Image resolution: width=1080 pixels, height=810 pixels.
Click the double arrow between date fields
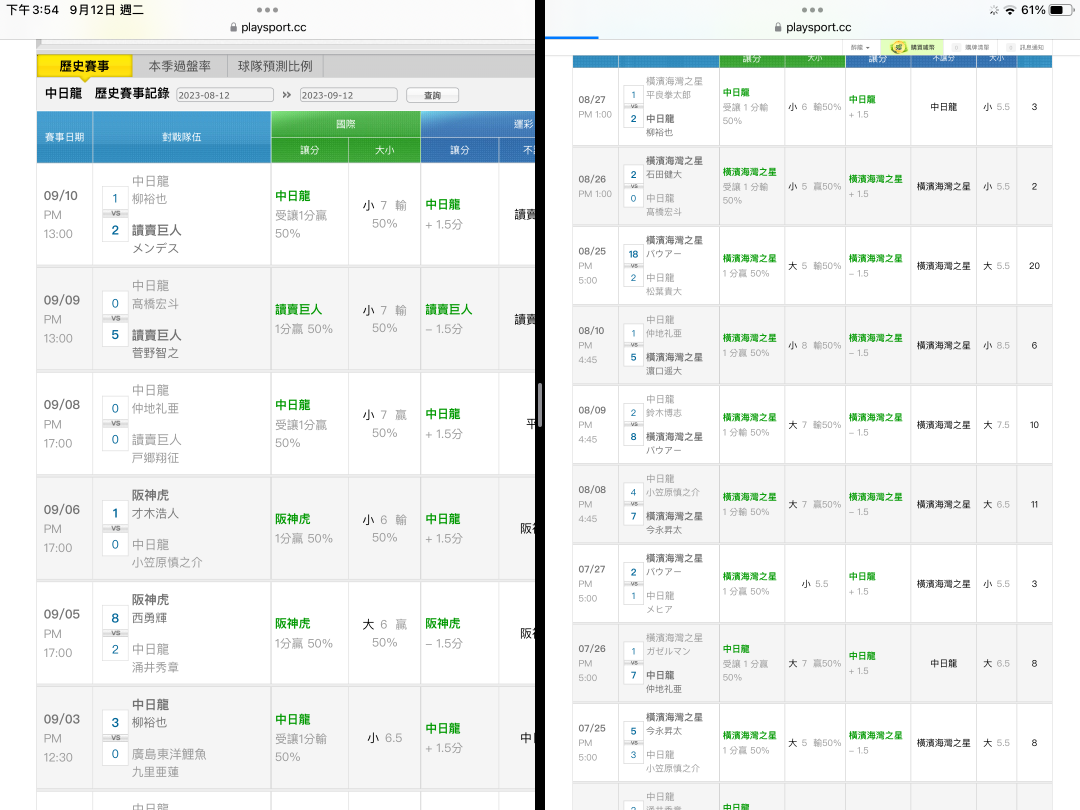click(x=287, y=95)
